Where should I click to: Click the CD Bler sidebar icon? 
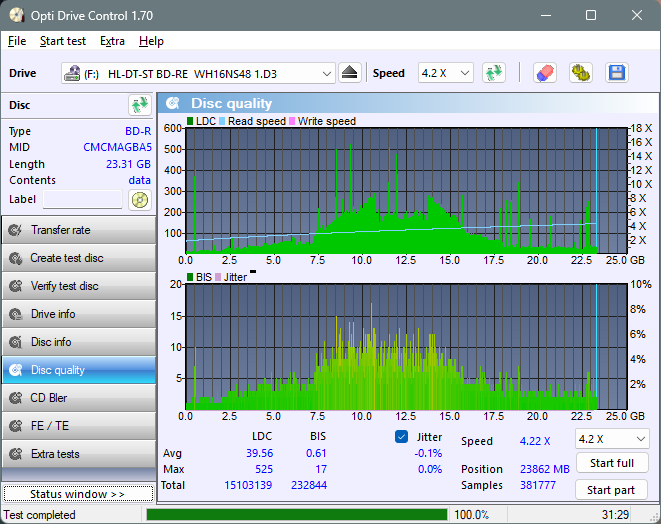point(16,398)
